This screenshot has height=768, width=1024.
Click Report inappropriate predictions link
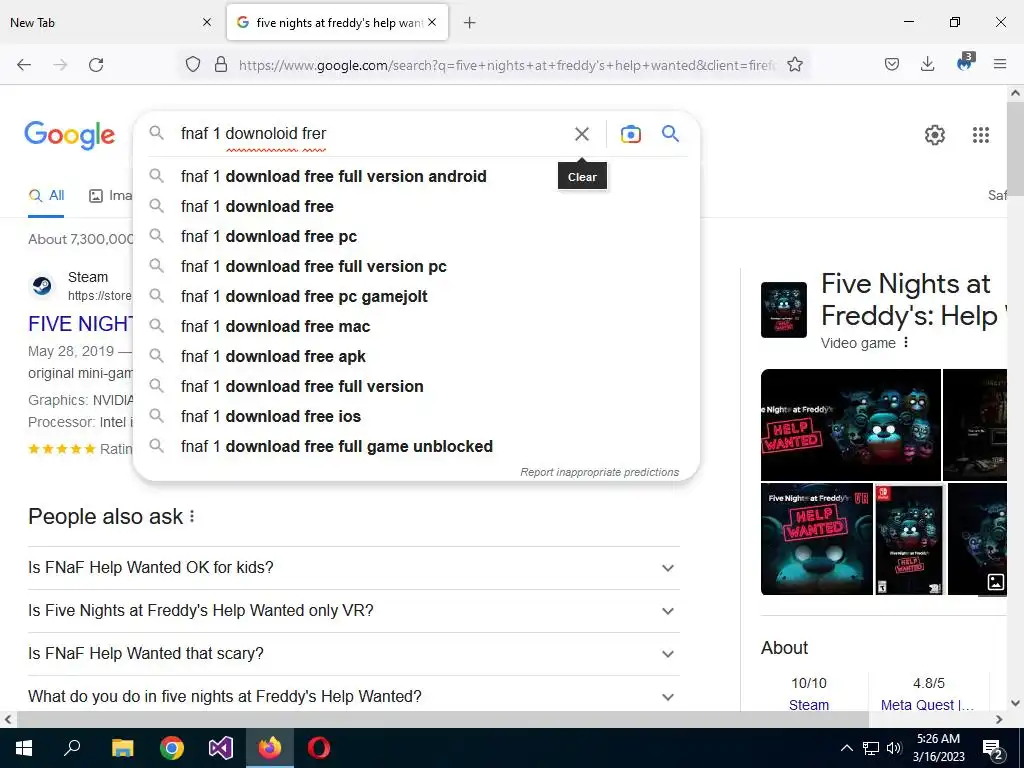[600, 472]
